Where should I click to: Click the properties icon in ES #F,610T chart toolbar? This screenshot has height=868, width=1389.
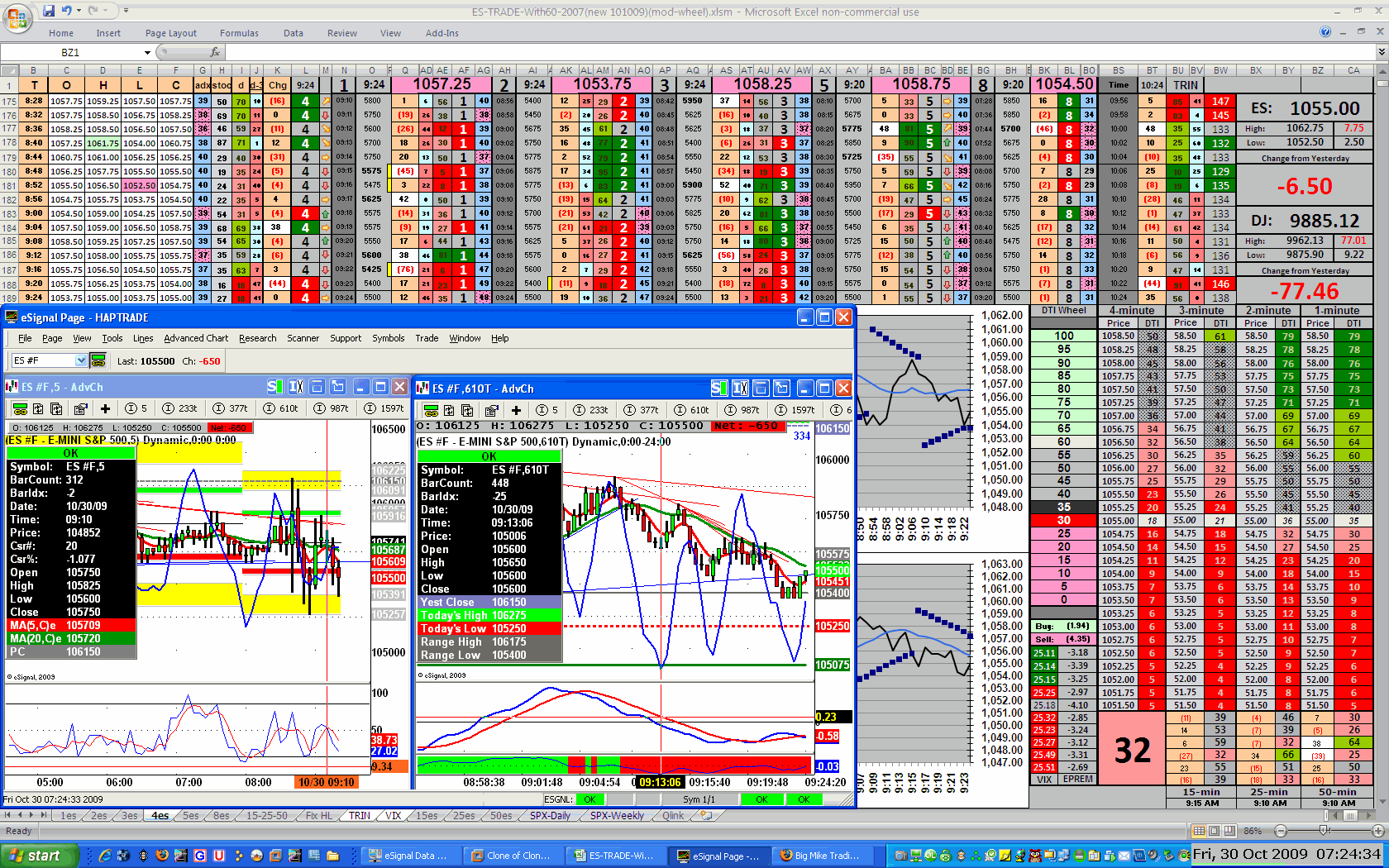492,410
